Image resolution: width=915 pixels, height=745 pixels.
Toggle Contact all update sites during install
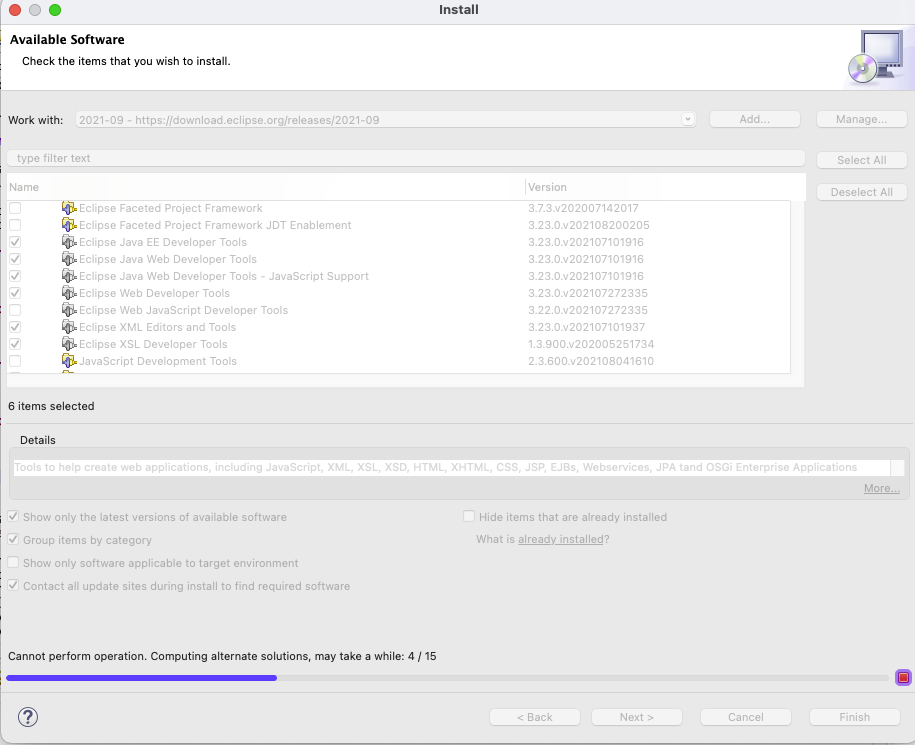click(x=13, y=585)
